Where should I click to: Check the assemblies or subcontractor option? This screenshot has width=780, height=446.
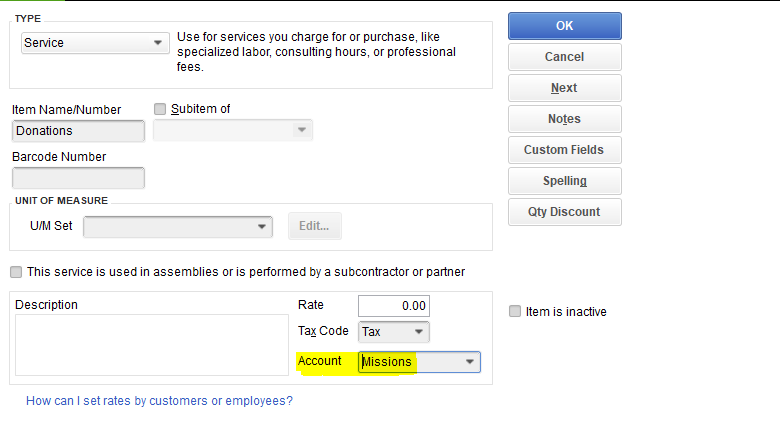[x=16, y=272]
